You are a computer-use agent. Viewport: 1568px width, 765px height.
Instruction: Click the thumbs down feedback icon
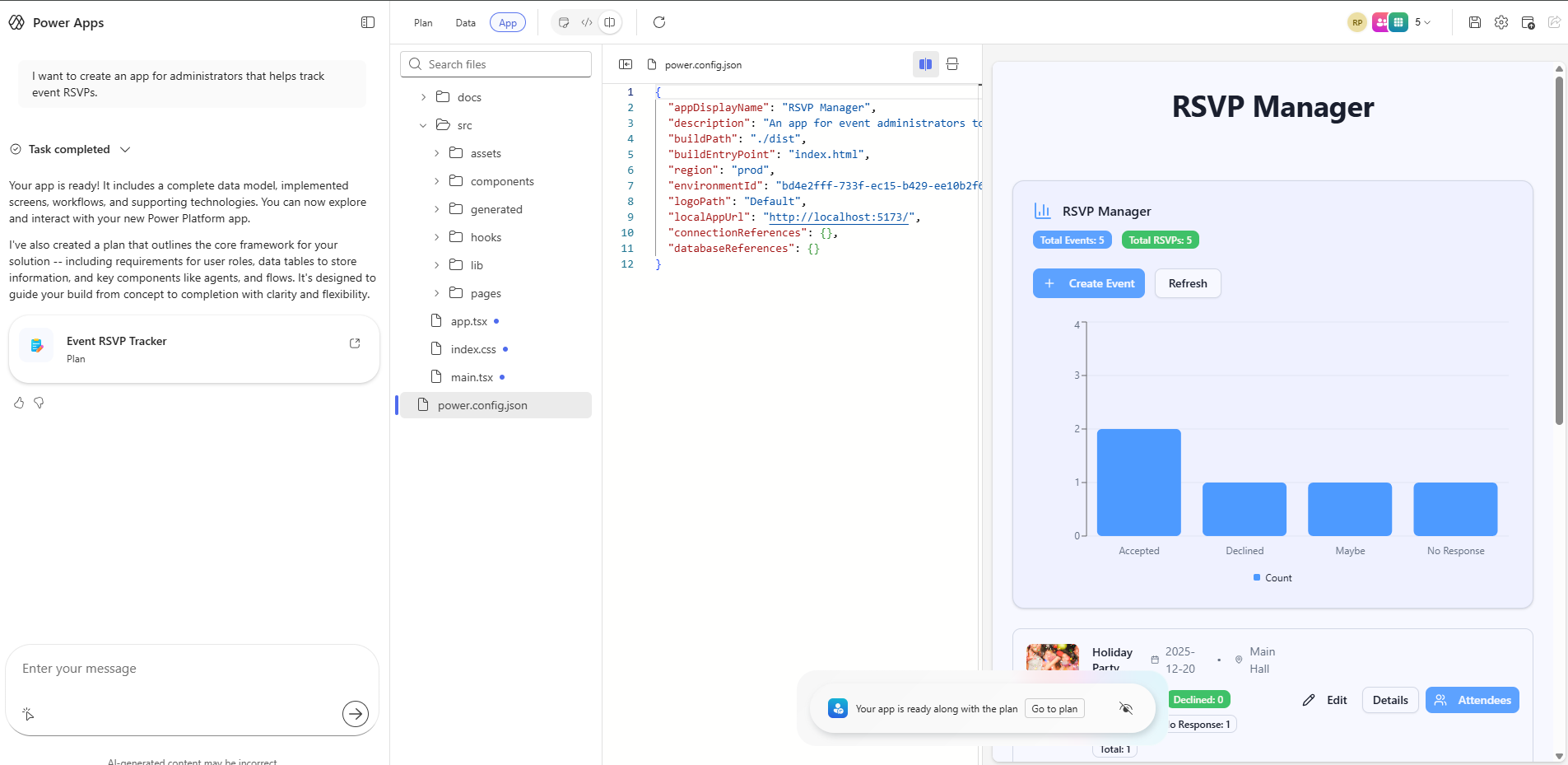[39, 403]
